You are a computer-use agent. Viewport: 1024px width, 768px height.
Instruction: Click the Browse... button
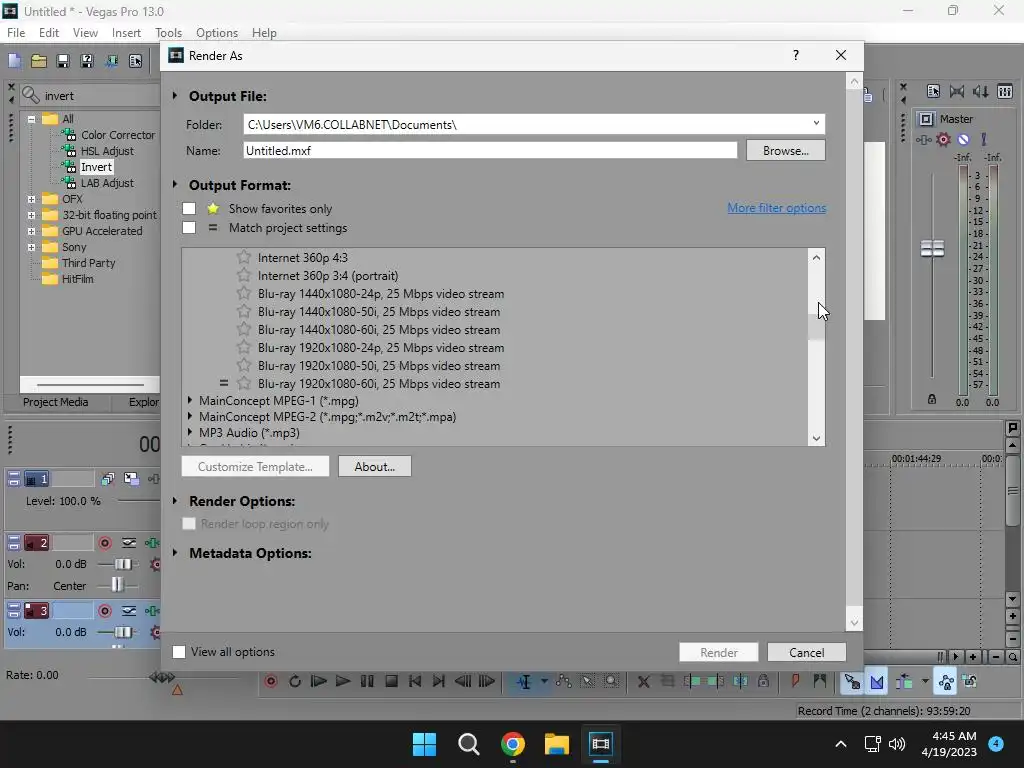pos(786,150)
